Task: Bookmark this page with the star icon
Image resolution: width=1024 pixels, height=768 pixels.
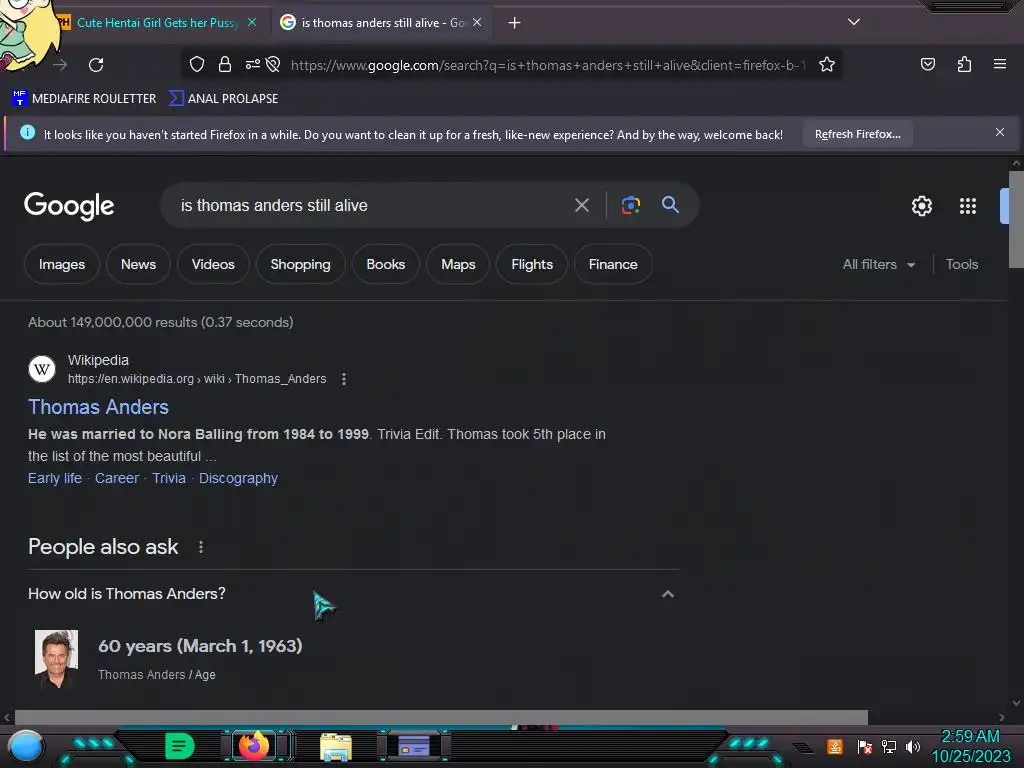Action: coord(827,64)
